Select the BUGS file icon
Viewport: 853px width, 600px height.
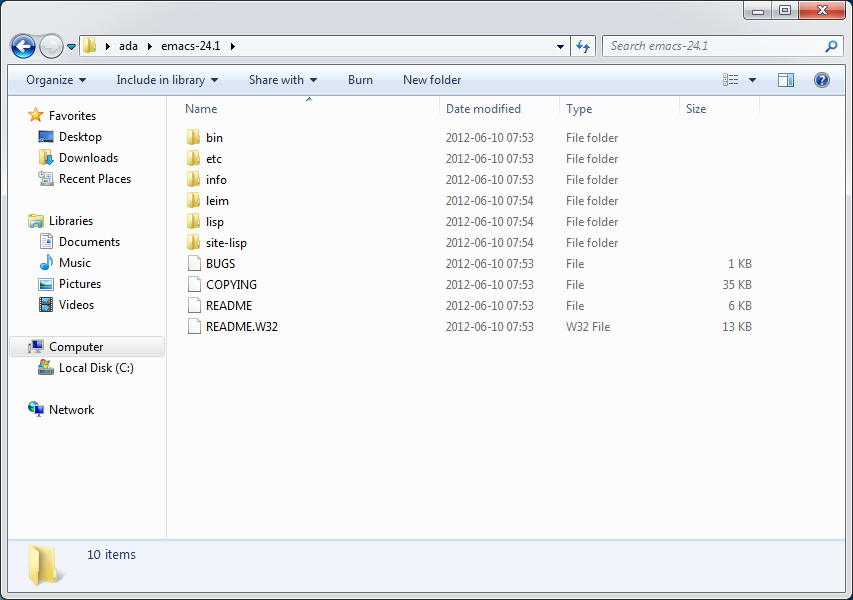194,264
